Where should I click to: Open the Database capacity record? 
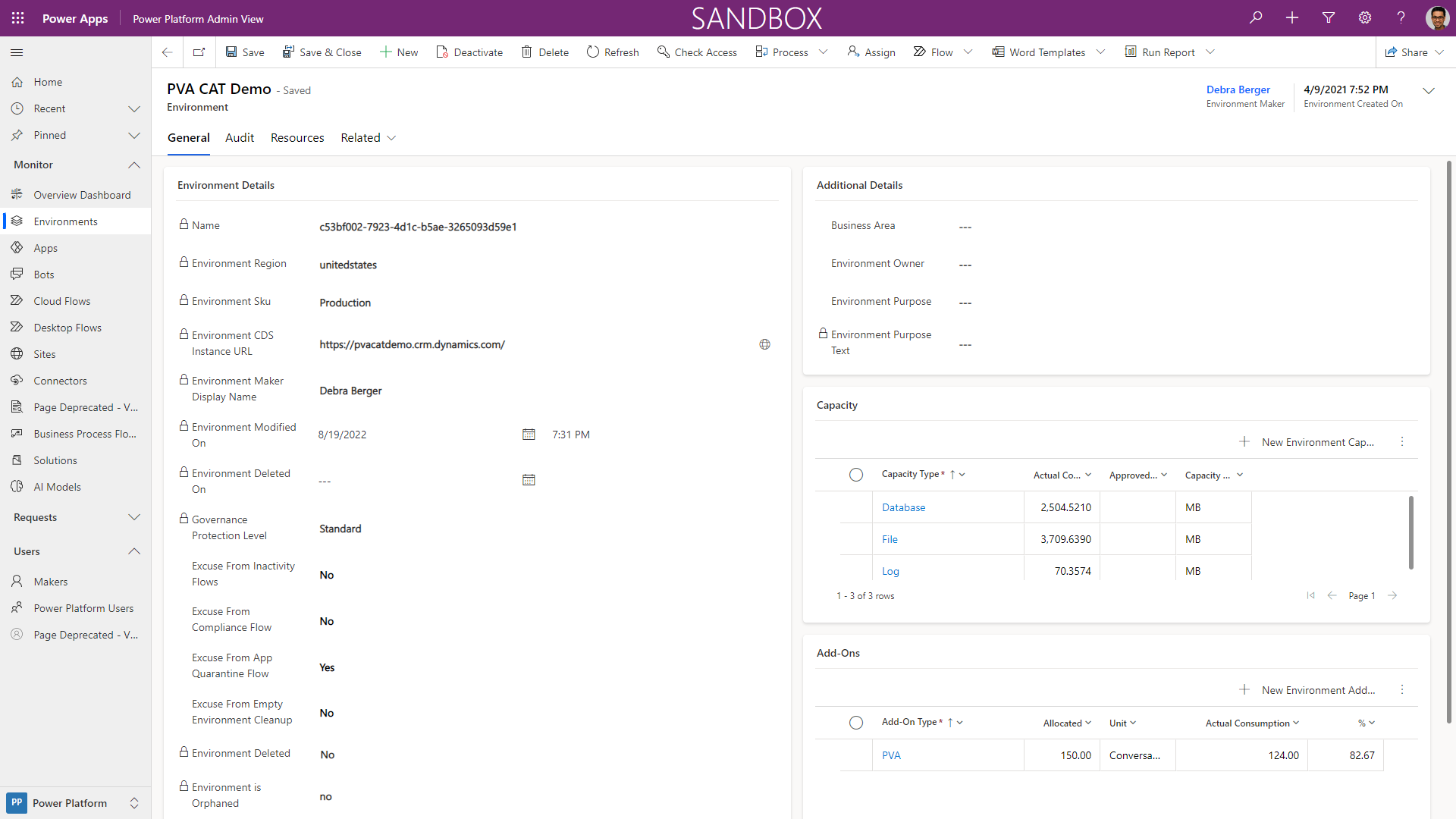pos(903,507)
